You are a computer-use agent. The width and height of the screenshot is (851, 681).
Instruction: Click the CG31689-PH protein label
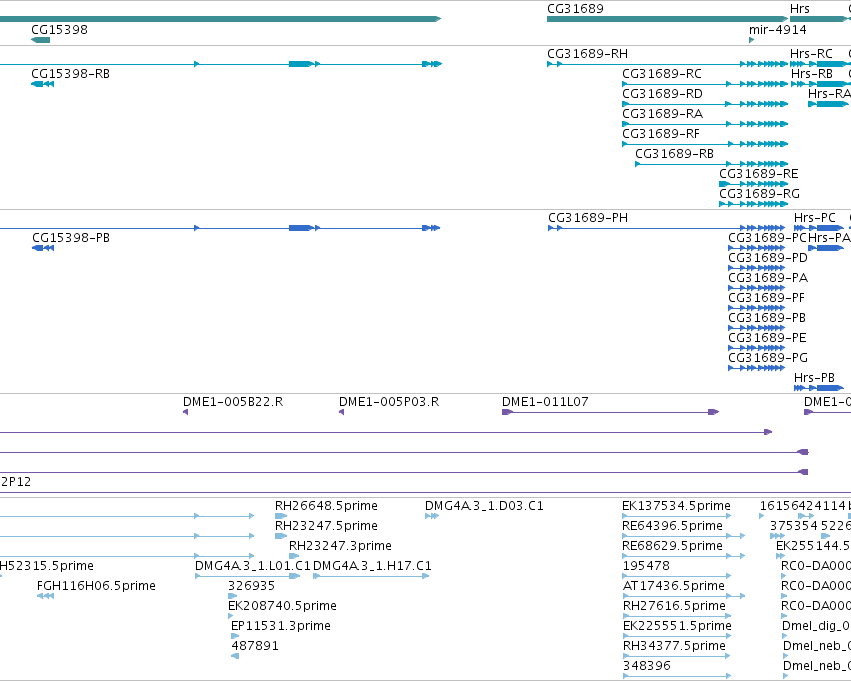coord(588,218)
